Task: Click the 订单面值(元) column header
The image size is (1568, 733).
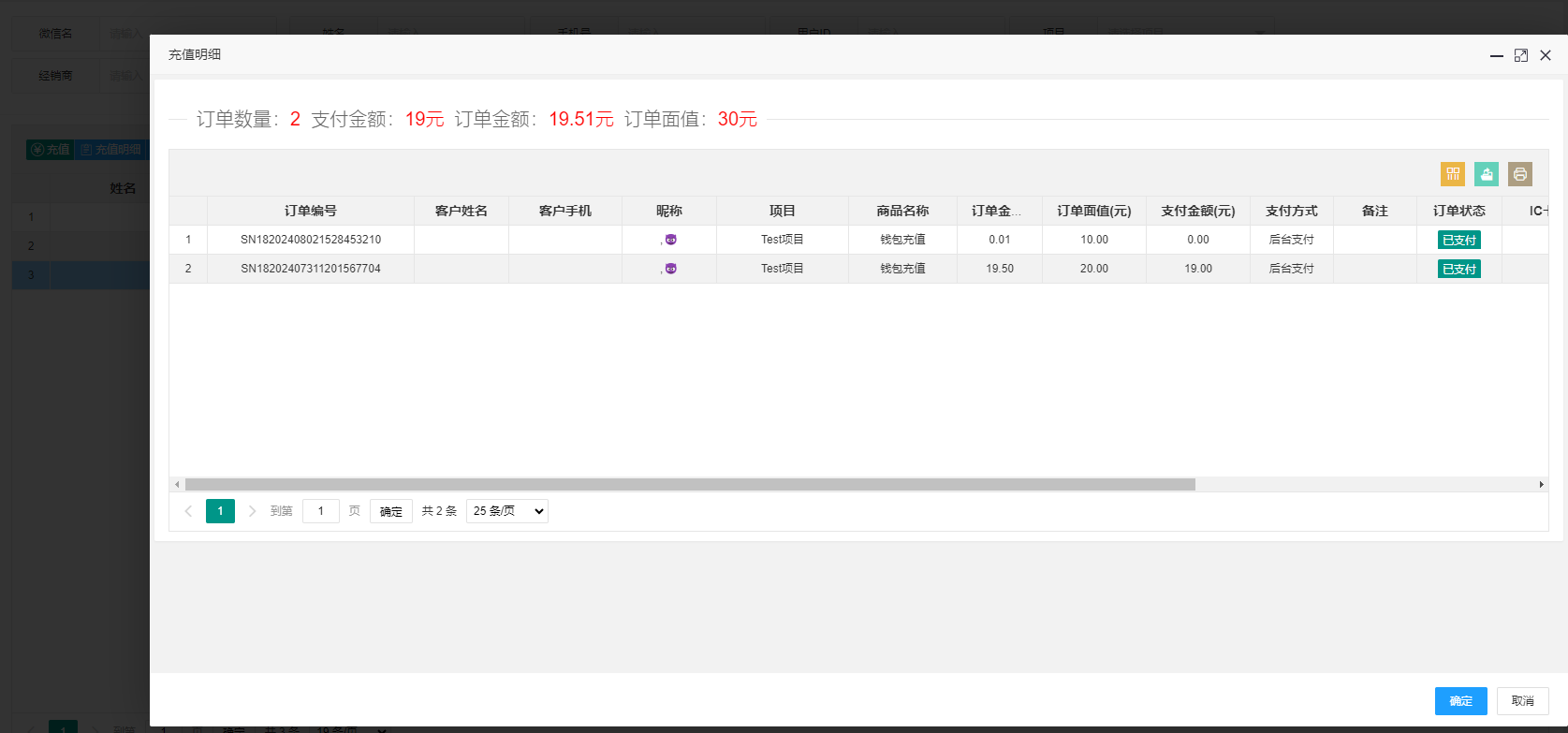Action: (1094, 211)
